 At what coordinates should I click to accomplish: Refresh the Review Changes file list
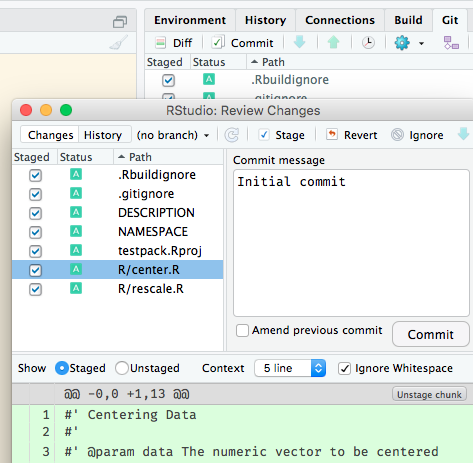pyautogui.click(x=231, y=135)
